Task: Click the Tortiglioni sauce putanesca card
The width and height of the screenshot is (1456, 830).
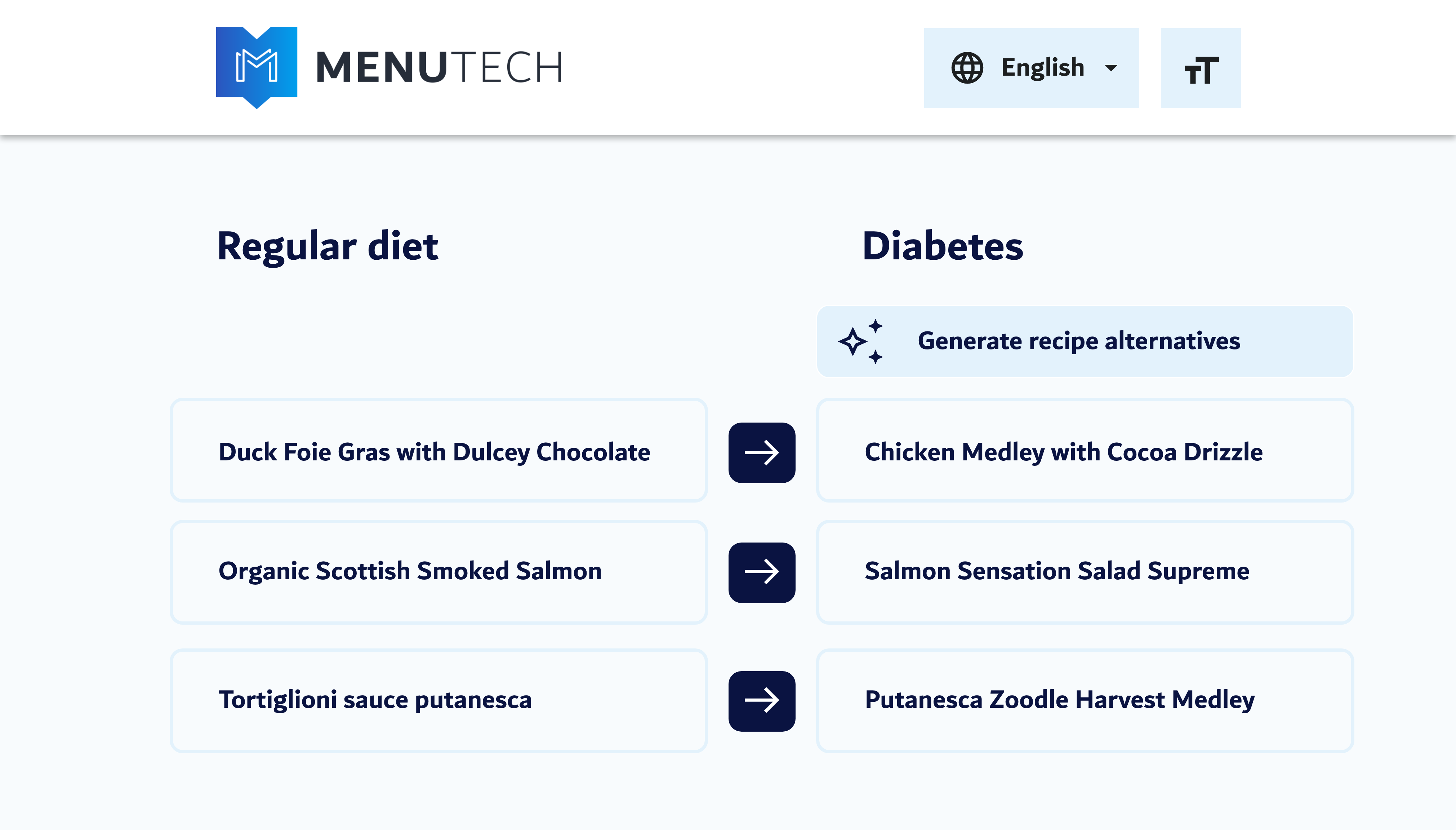Action: 438,700
